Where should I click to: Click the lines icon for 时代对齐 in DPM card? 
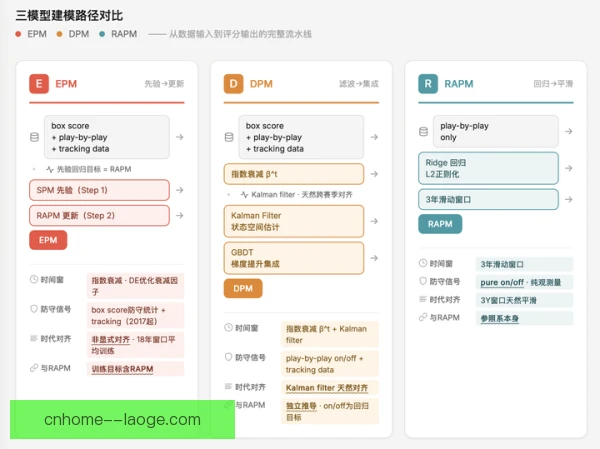pos(228,387)
